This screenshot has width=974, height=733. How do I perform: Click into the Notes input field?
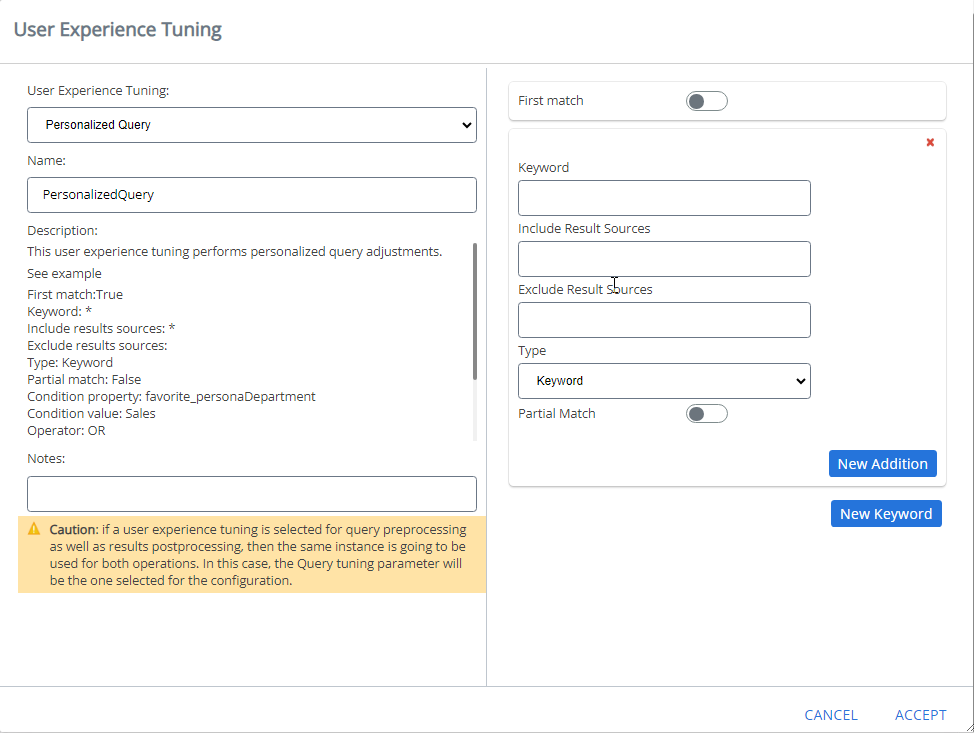click(252, 494)
